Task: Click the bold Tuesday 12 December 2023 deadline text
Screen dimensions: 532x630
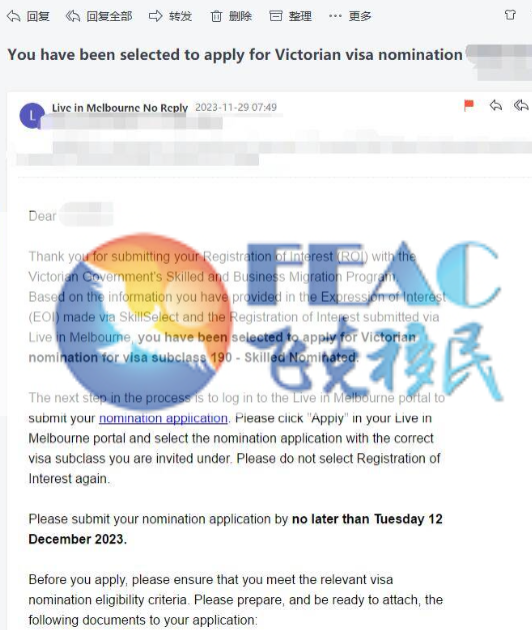Action: (235, 529)
